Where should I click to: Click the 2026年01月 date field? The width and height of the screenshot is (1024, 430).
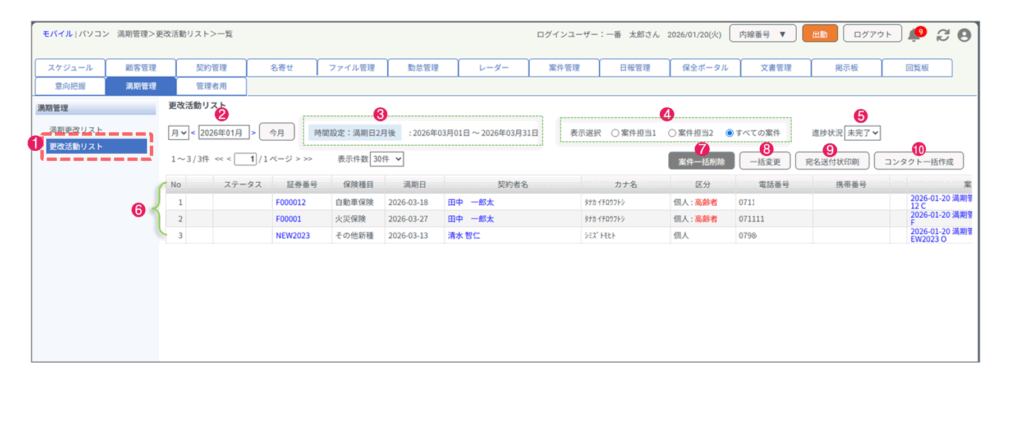[224, 132]
